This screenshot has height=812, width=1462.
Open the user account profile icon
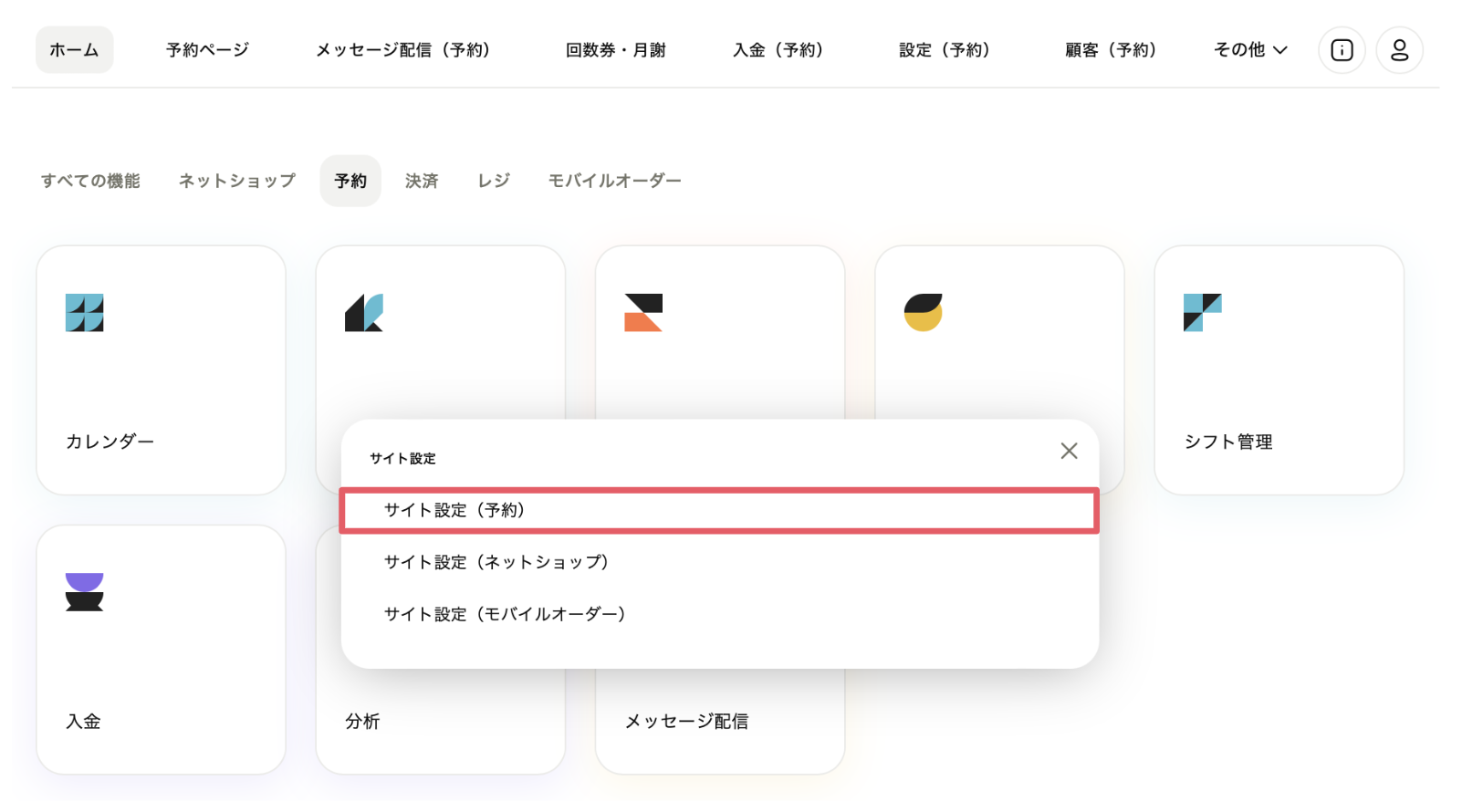tap(1399, 50)
